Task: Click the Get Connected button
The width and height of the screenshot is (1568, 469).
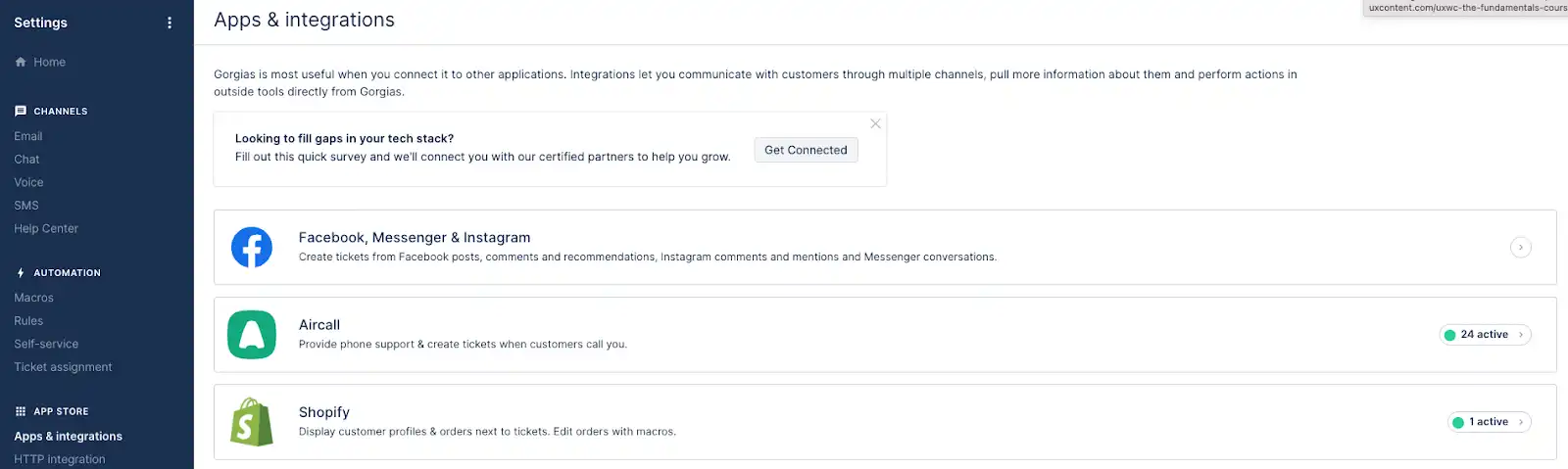Action: pyautogui.click(x=806, y=150)
